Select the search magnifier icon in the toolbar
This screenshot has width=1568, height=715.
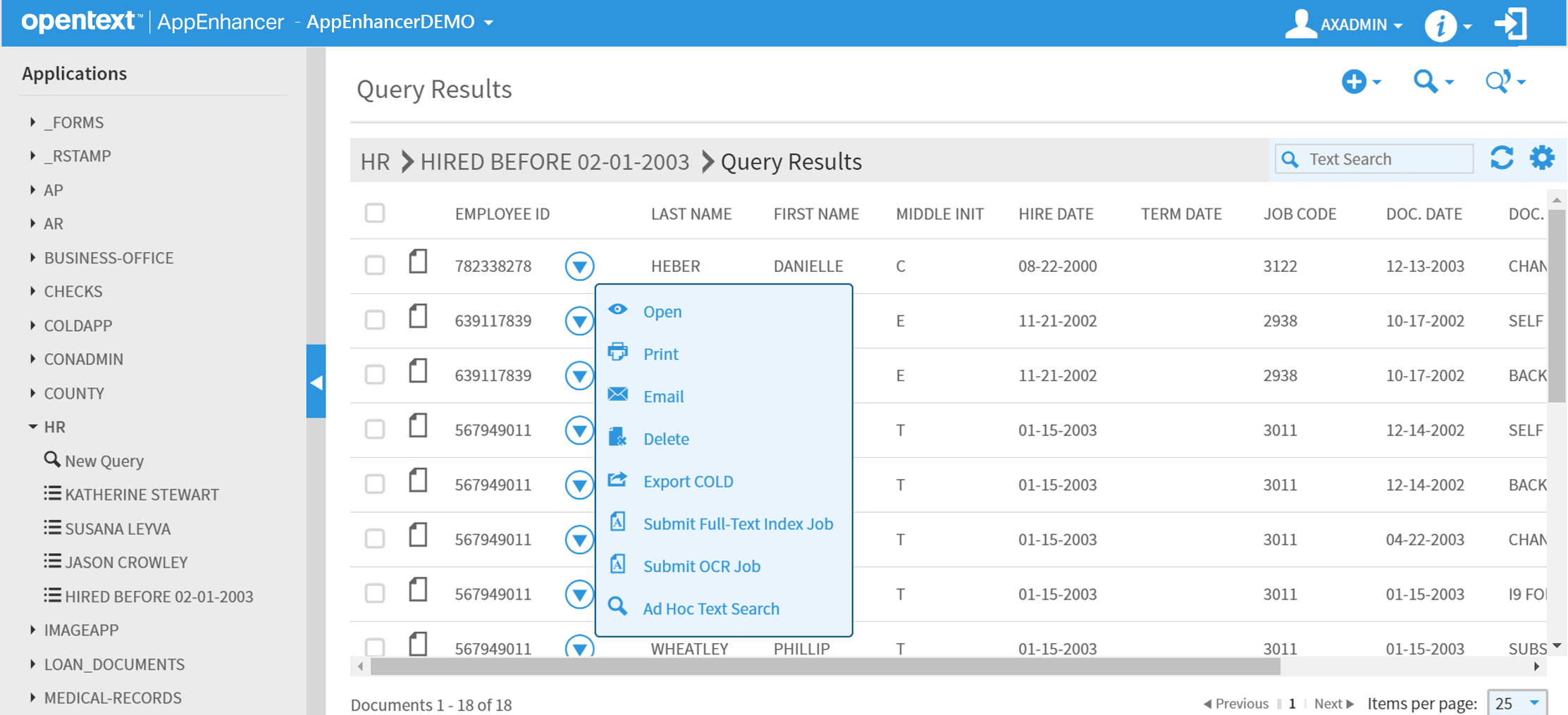pos(1428,82)
